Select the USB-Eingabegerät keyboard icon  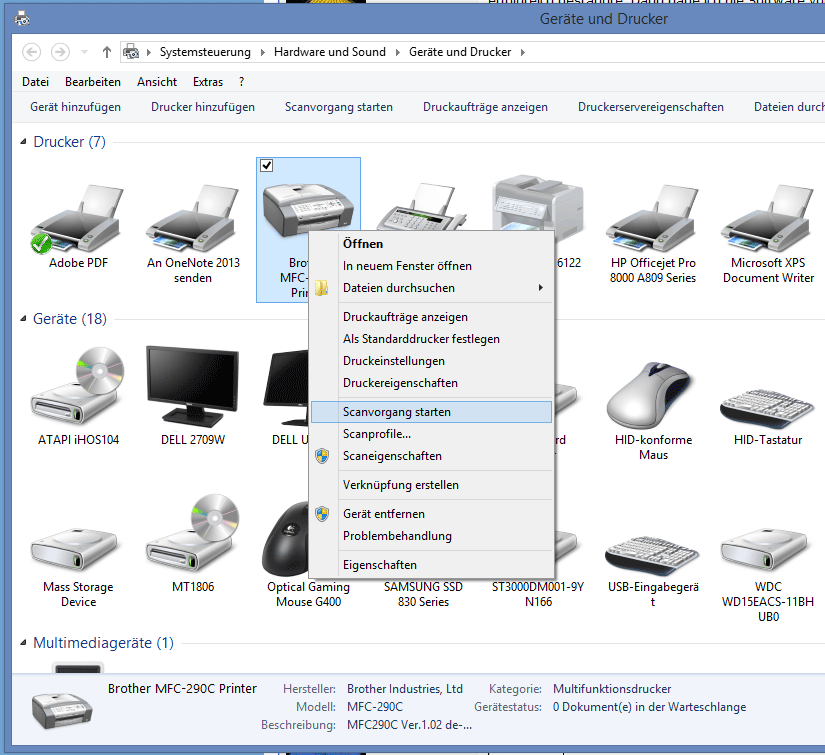click(x=653, y=556)
